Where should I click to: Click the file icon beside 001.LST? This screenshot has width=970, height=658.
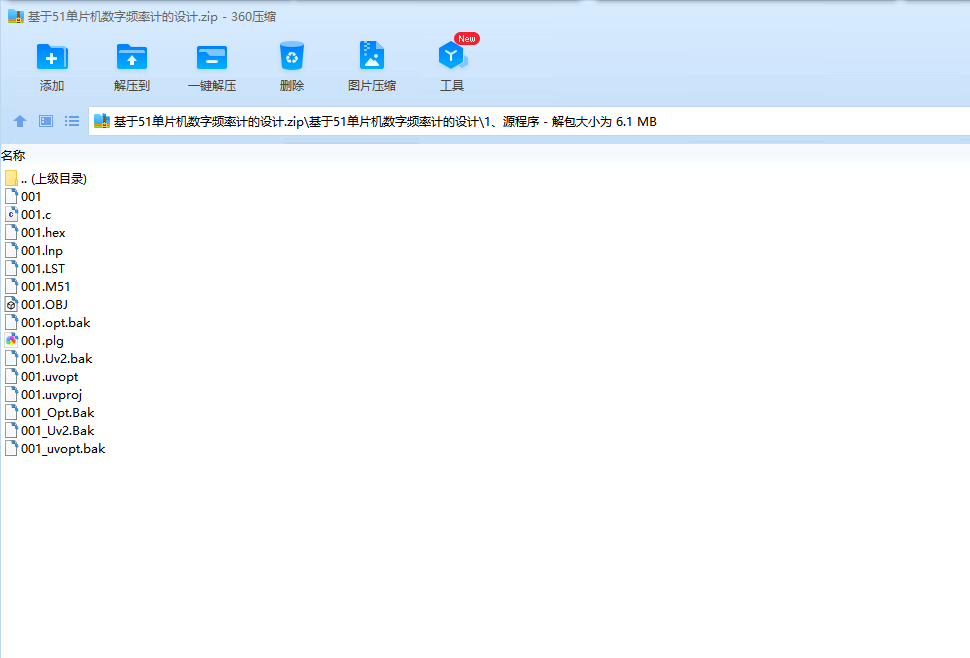(11, 268)
